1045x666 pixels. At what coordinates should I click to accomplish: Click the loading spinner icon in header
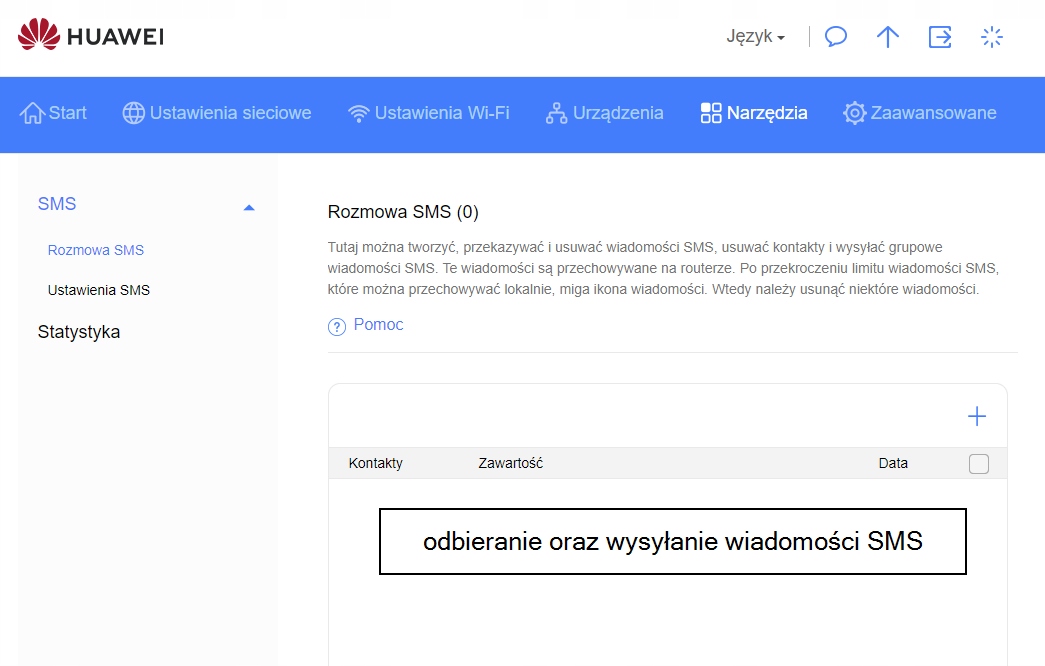(992, 37)
